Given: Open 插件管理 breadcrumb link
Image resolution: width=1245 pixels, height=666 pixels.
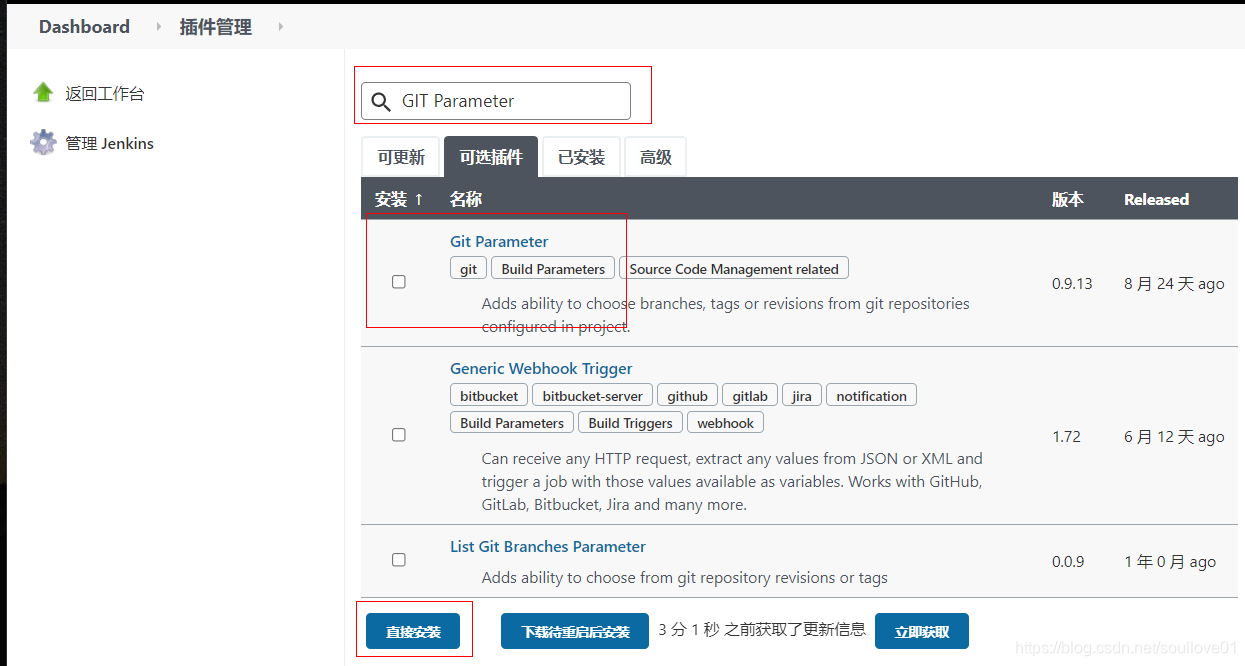Looking at the screenshot, I should (x=215, y=27).
